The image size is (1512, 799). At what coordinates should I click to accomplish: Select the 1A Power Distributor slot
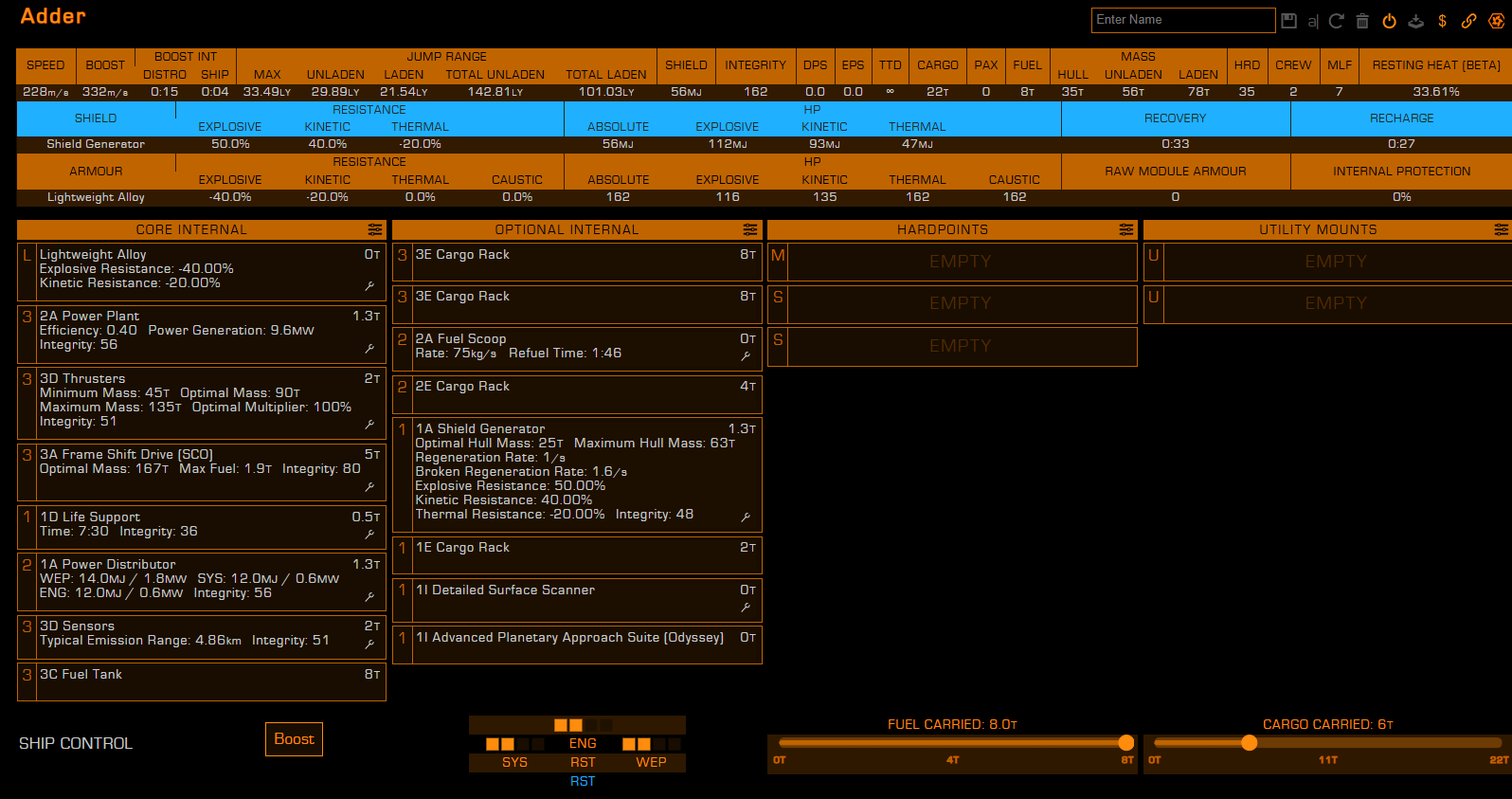click(202, 581)
